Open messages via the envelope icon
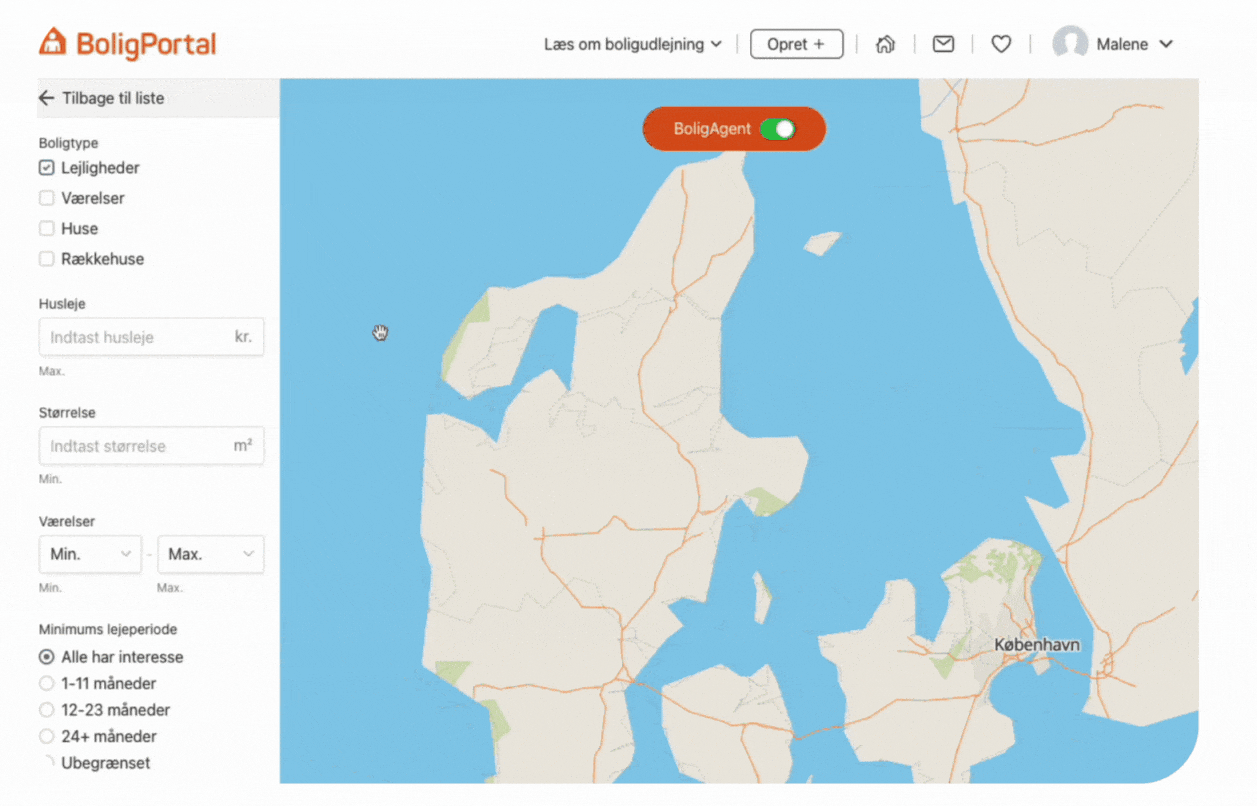1257x806 pixels. pyautogui.click(x=943, y=44)
